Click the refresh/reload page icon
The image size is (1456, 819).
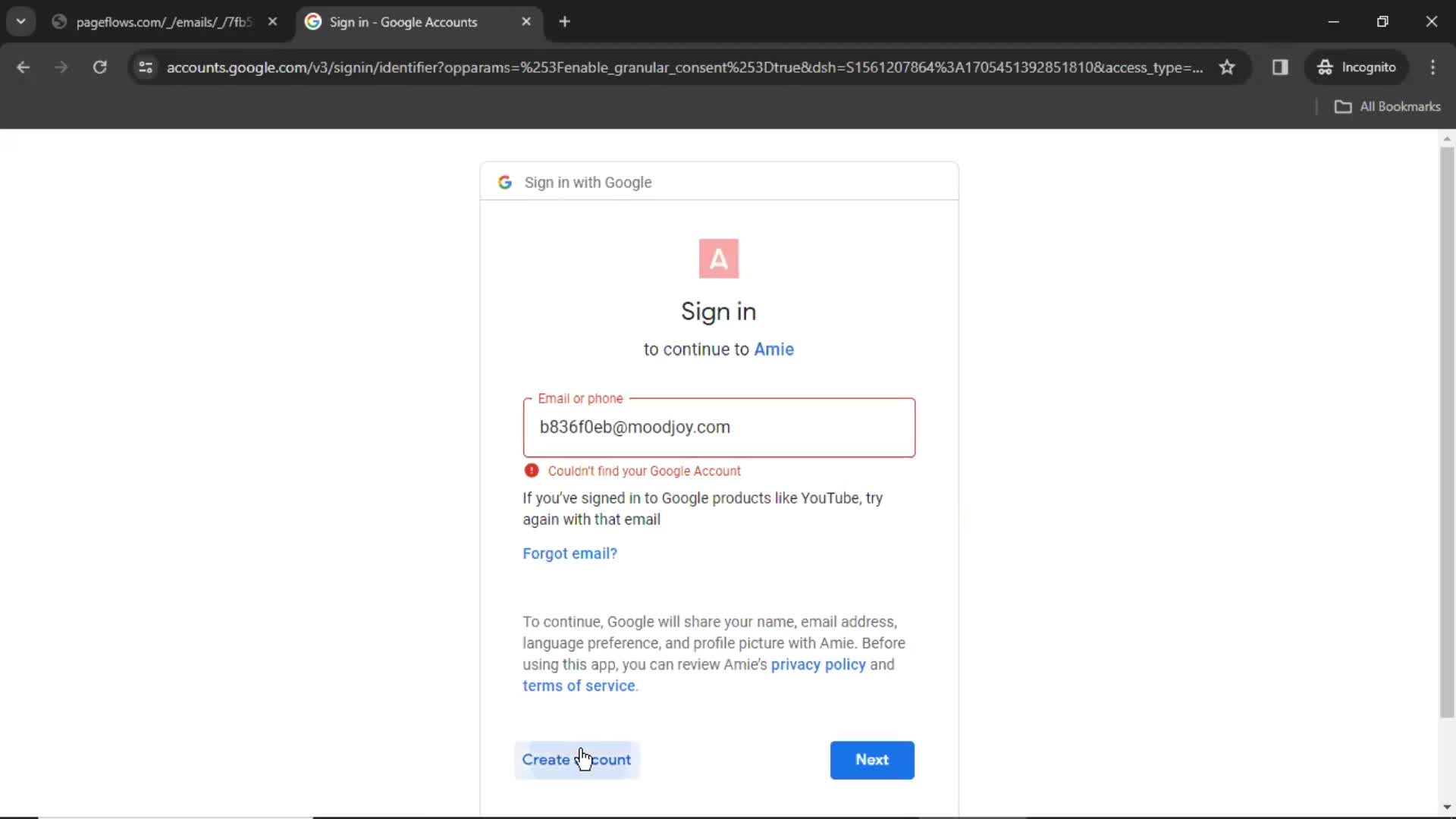99,67
